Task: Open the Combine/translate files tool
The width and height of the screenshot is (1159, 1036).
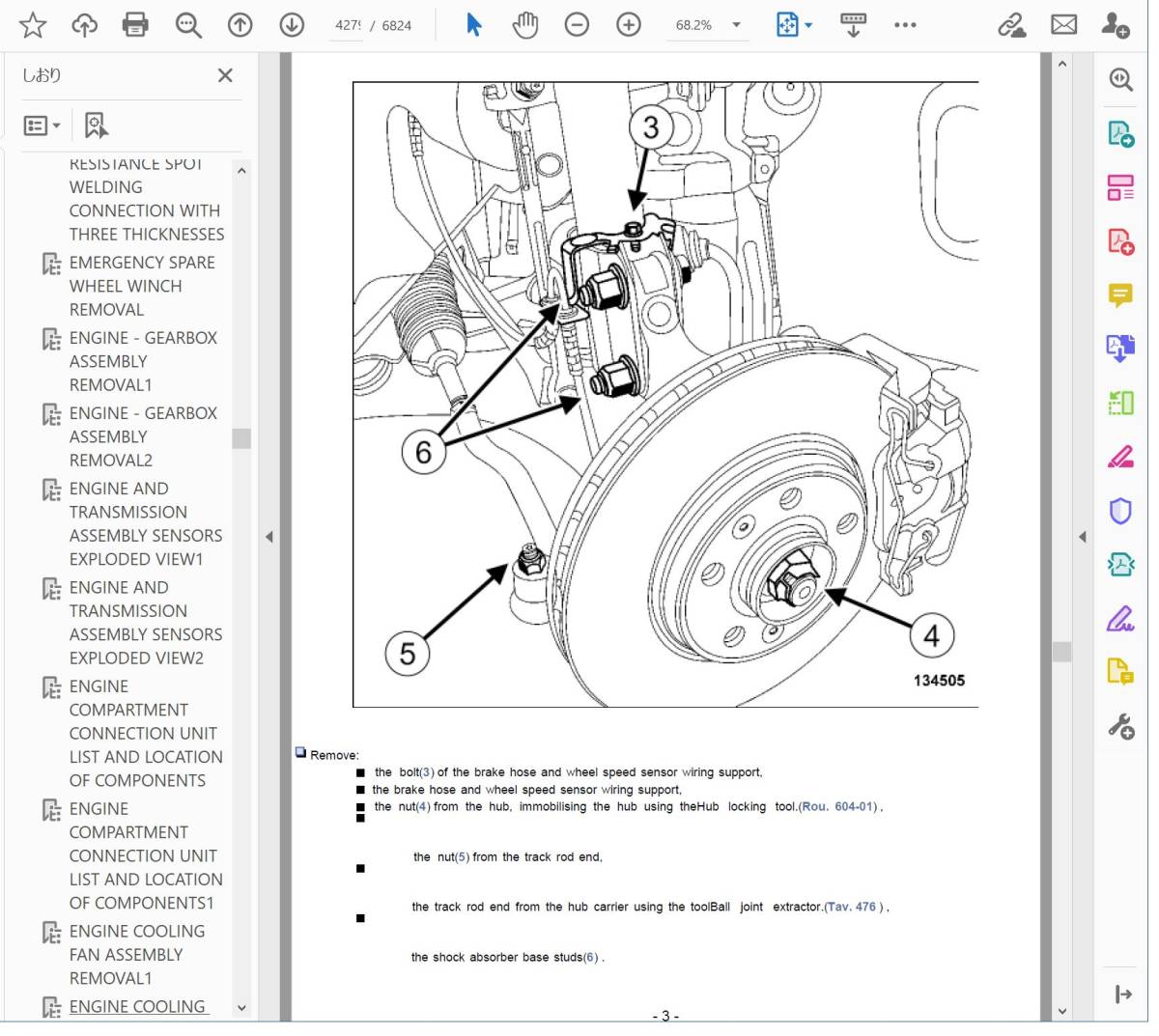Action: click(1120, 349)
